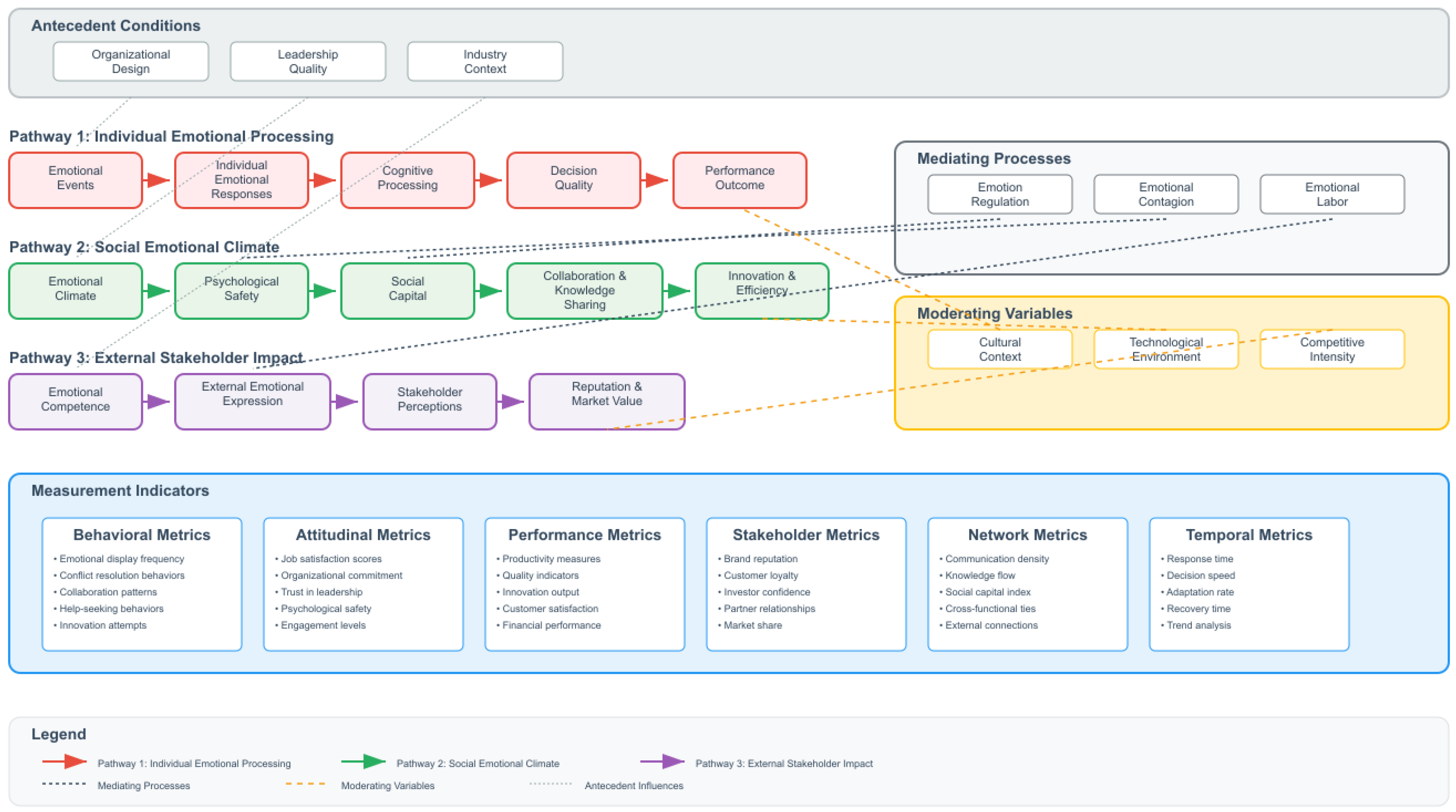Click the Competitive Intensity box

(x=1331, y=349)
